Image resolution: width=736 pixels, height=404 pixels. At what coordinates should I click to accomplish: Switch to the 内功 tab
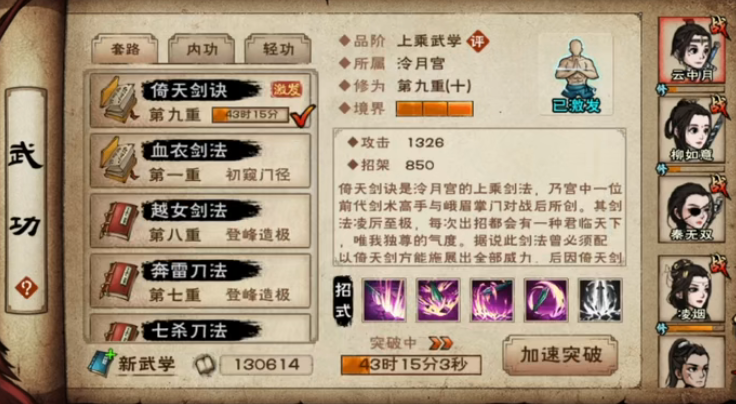click(x=202, y=49)
